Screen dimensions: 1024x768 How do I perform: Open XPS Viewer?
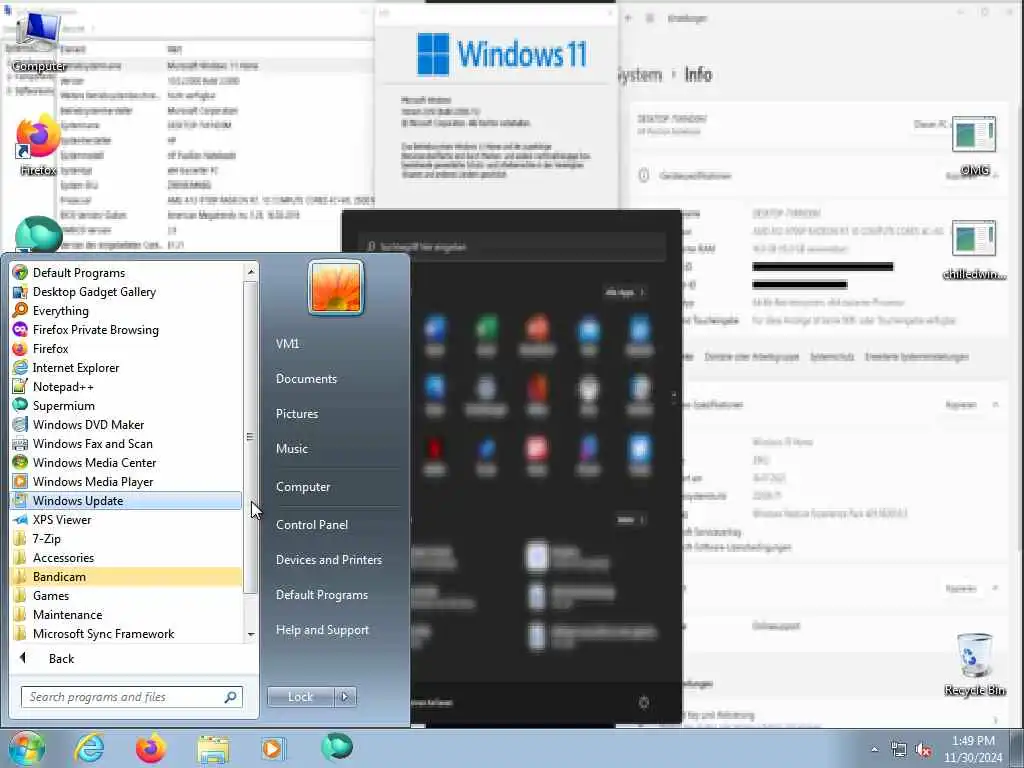126,519
